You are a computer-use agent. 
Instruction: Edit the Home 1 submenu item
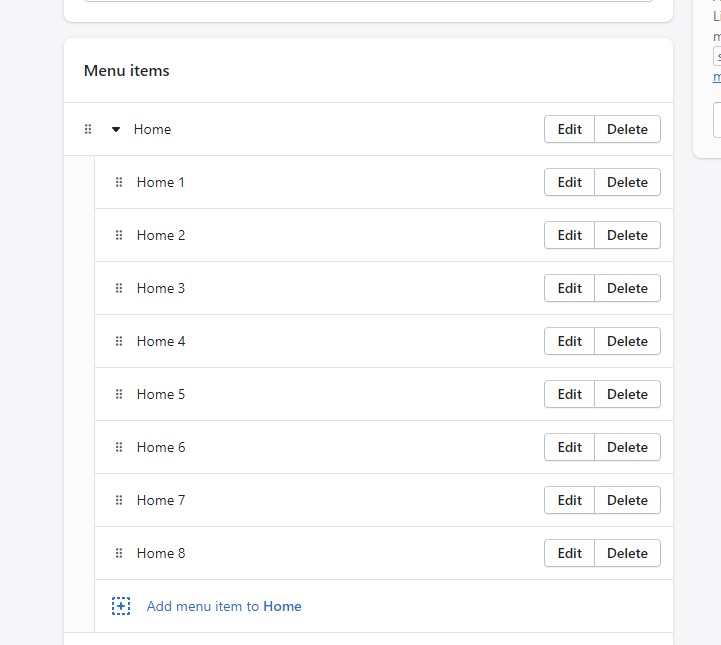pyautogui.click(x=569, y=182)
